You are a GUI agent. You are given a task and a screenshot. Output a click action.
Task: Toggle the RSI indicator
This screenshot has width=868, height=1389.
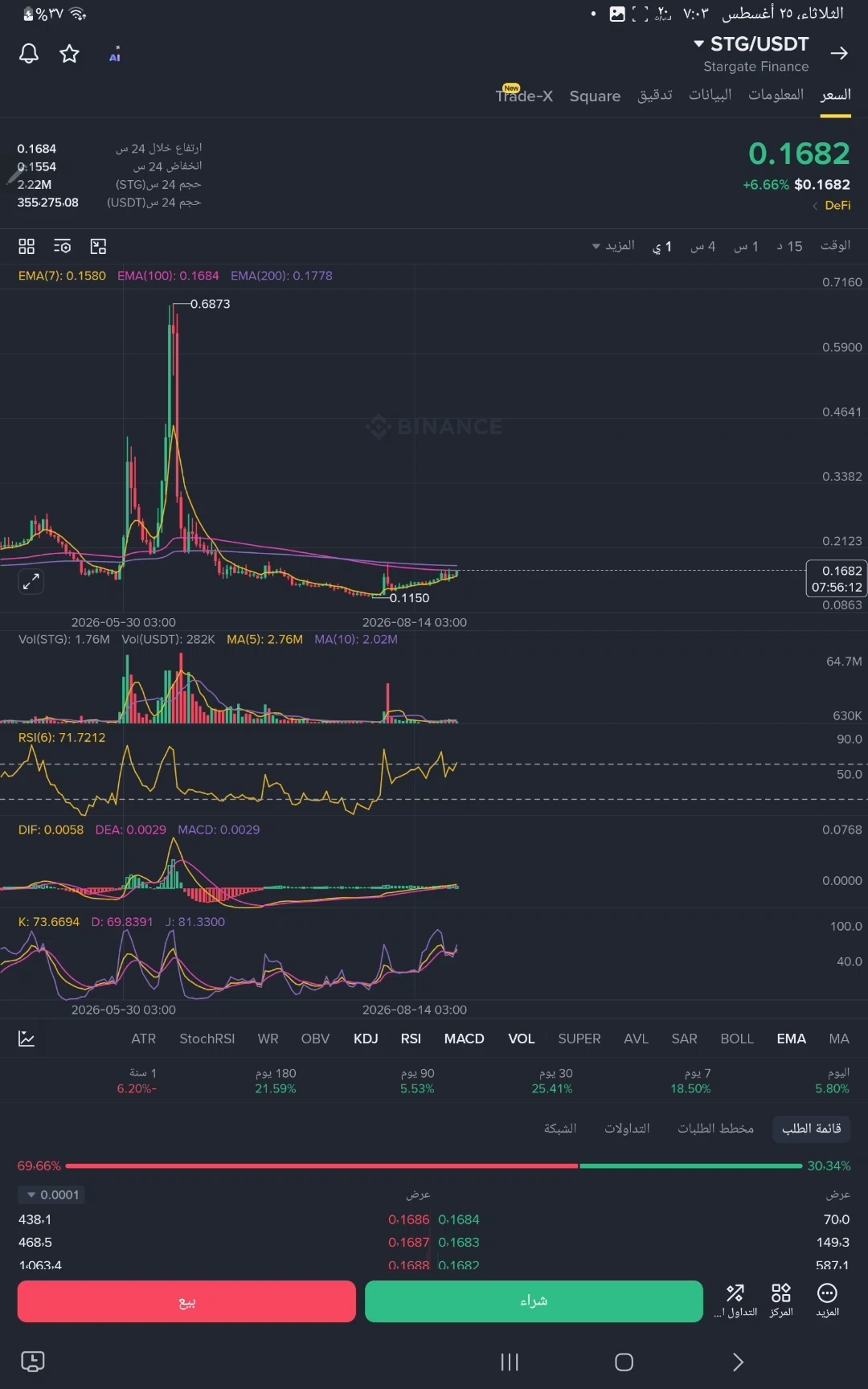click(x=411, y=1039)
